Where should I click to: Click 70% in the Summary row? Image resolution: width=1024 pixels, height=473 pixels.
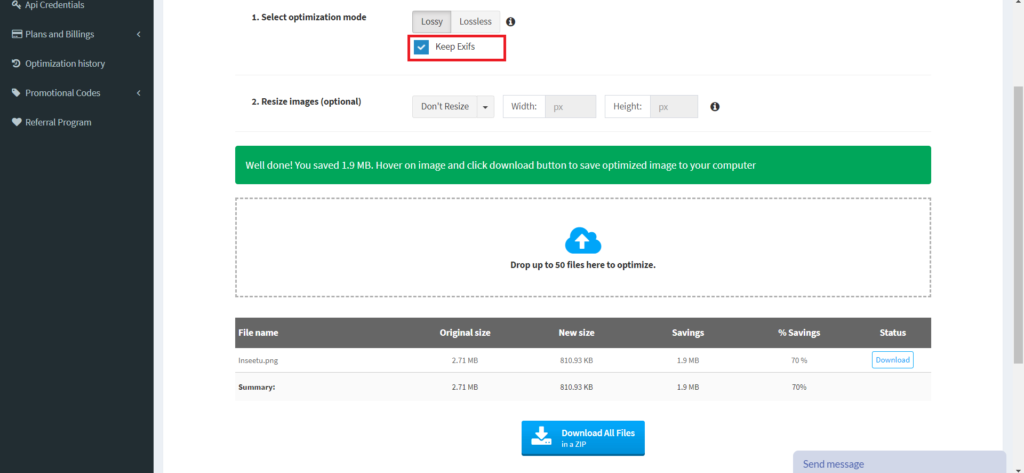(x=799, y=387)
